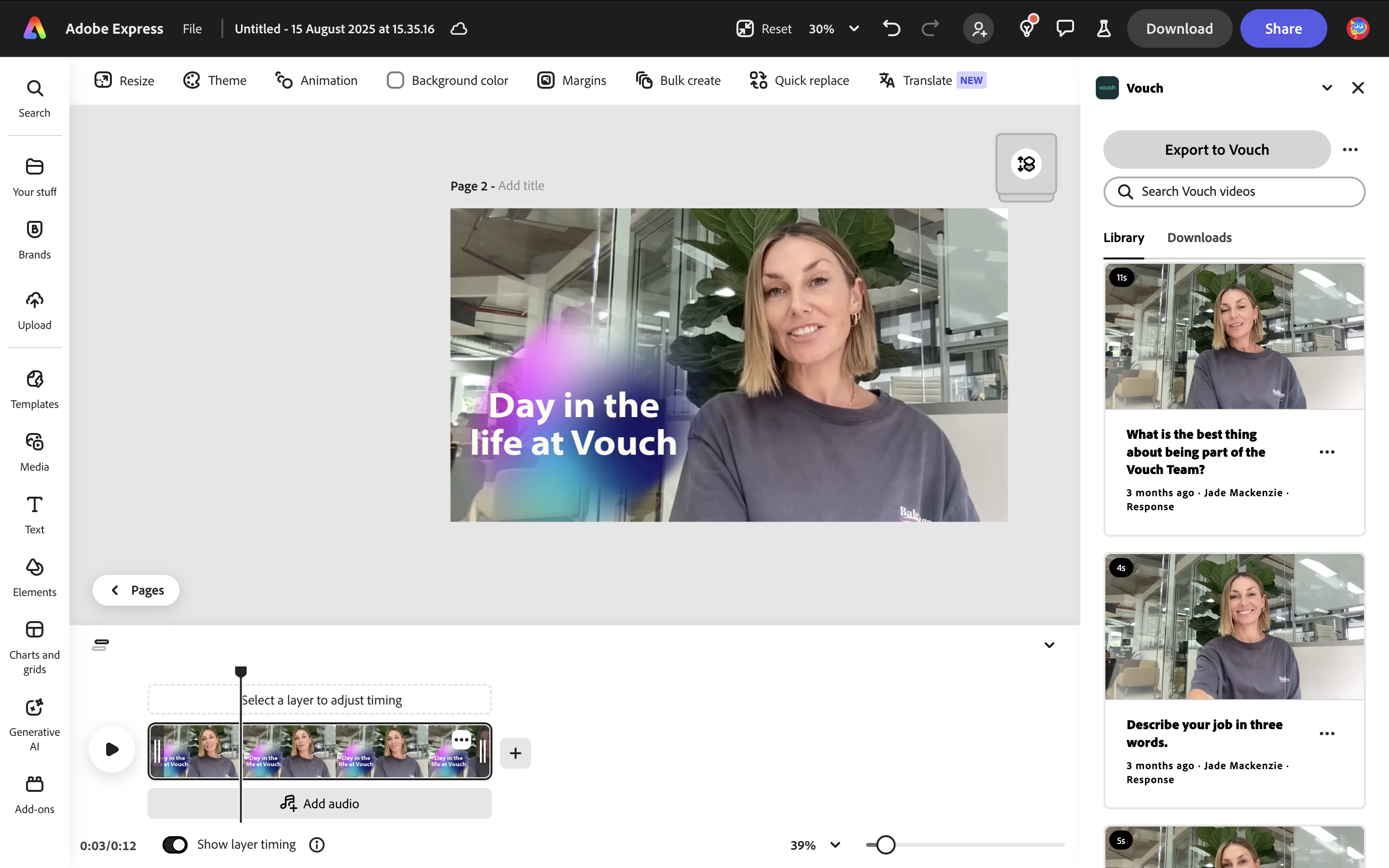Viewport: 1389px width, 868px height.
Task: Open more options next to Export to Vouch
Action: (x=1350, y=149)
